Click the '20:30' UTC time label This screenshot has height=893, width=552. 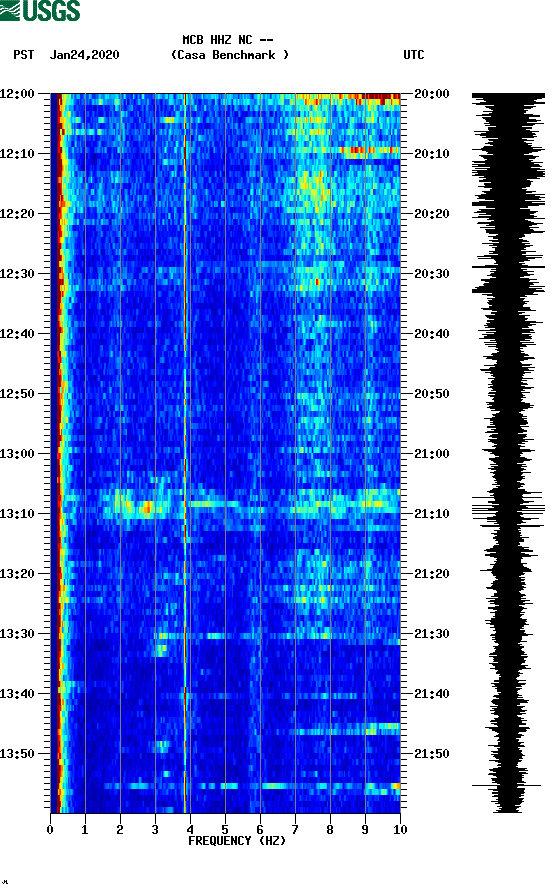[432, 273]
